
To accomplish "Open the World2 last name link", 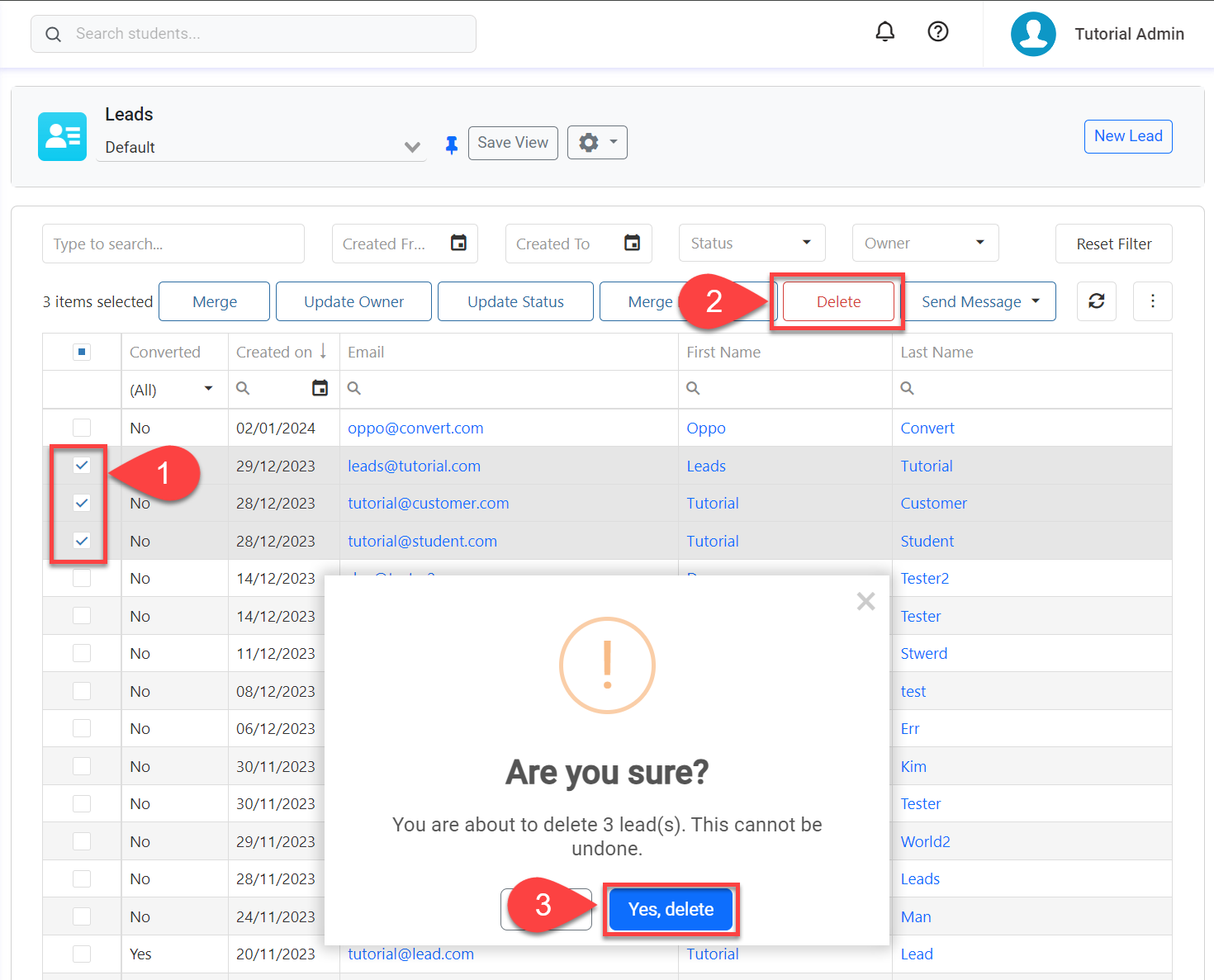I will 925,841.
